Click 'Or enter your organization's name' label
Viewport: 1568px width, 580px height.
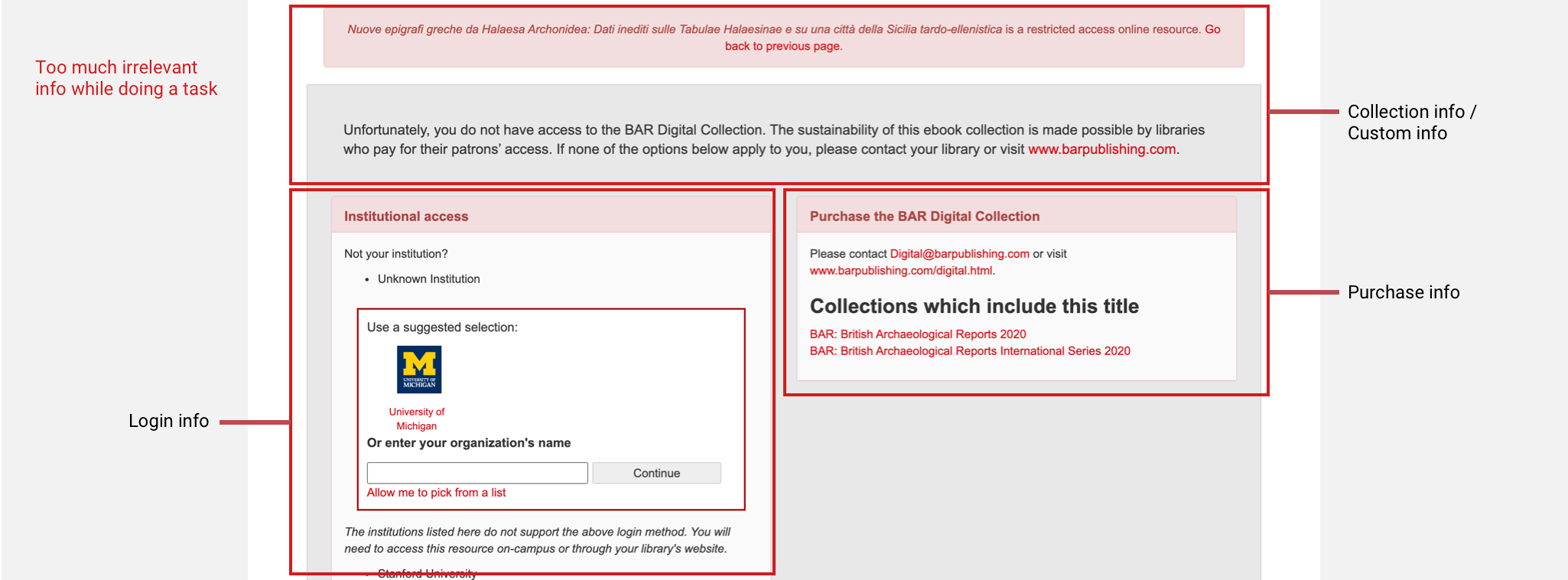coord(469,443)
